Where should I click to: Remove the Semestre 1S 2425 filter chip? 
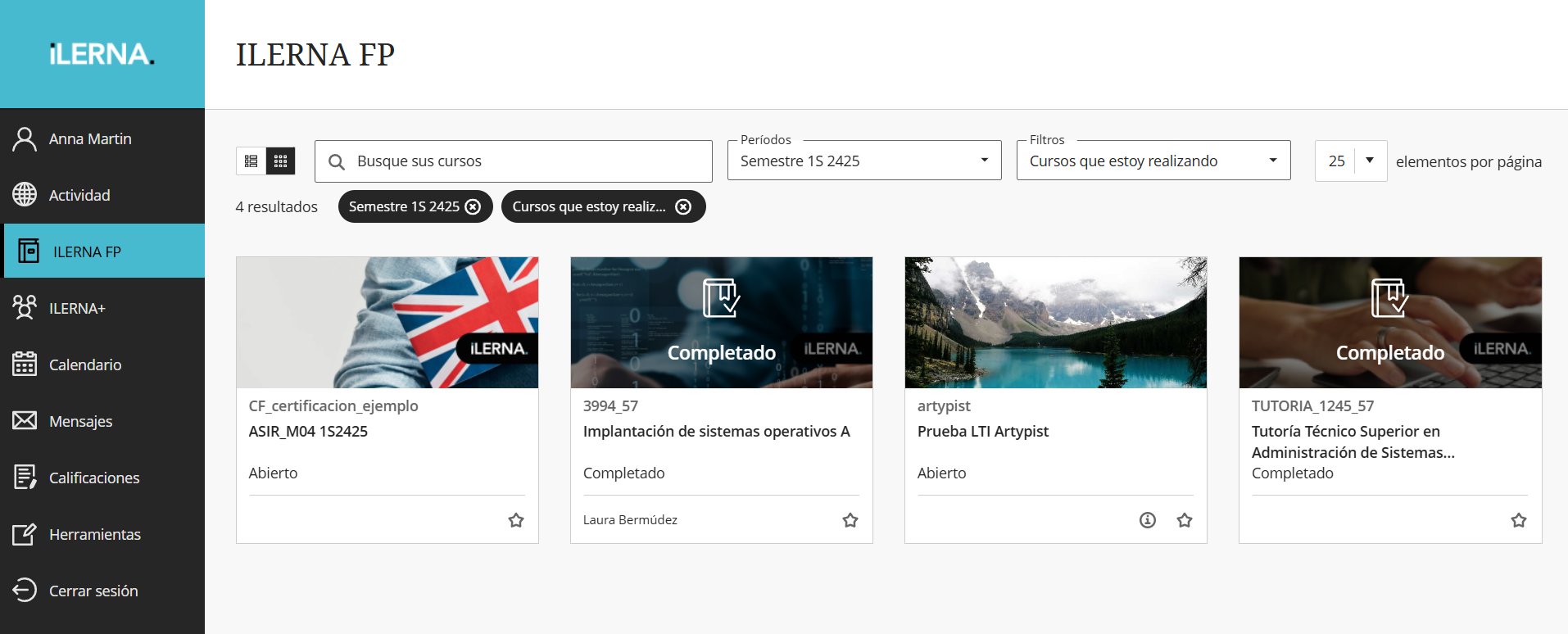point(473,206)
